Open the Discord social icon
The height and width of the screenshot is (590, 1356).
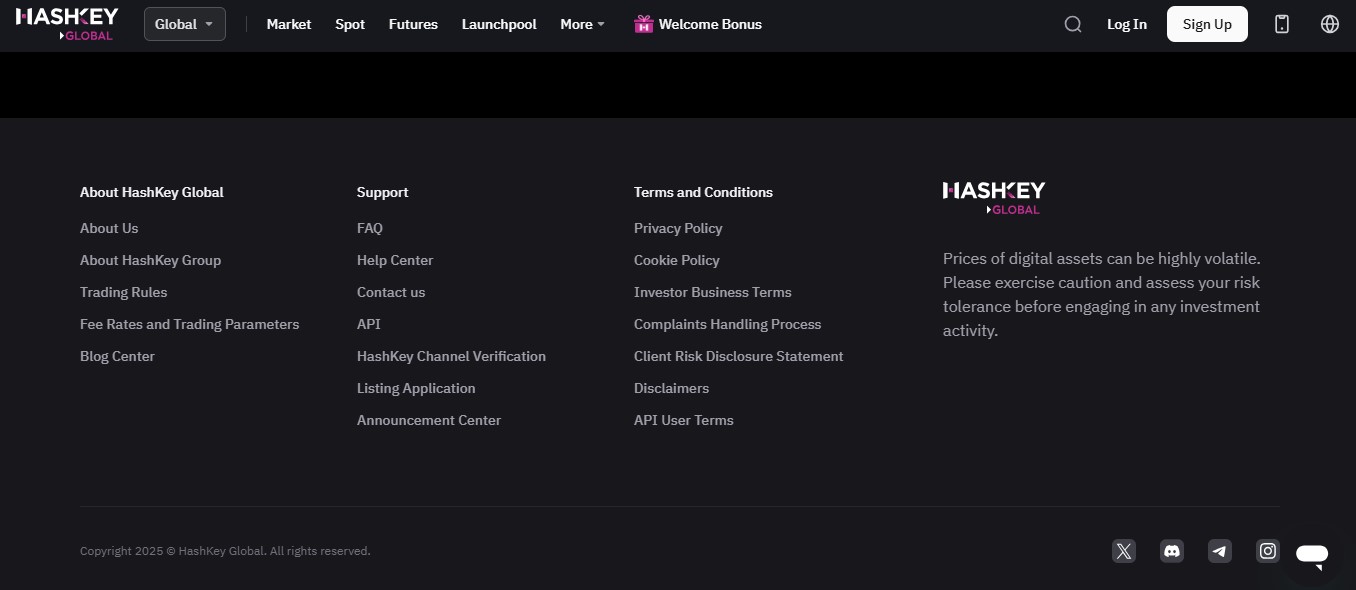point(1172,551)
